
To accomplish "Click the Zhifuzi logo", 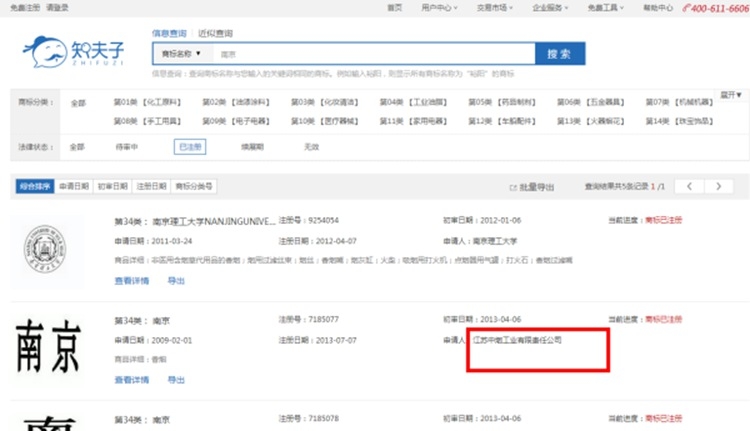I will (74, 52).
